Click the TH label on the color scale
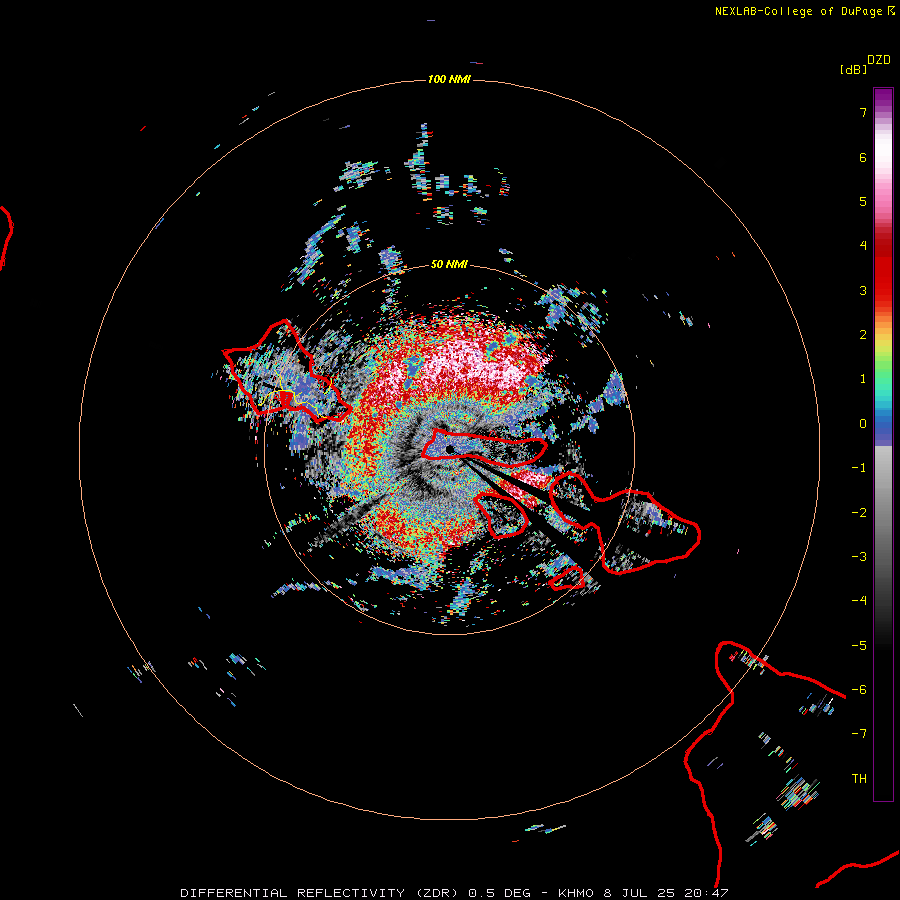This screenshot has height=900, width=900. (859, 779)
